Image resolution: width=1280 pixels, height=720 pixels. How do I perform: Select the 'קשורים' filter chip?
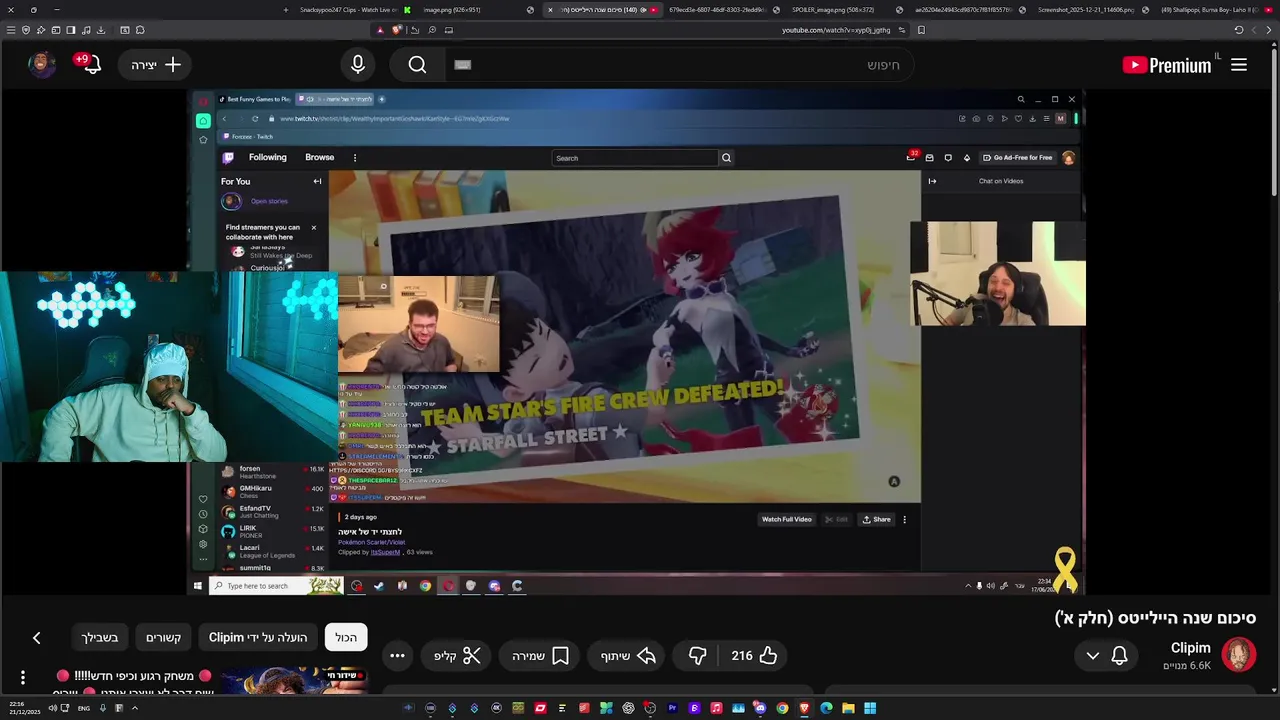[x=164, y=638]
